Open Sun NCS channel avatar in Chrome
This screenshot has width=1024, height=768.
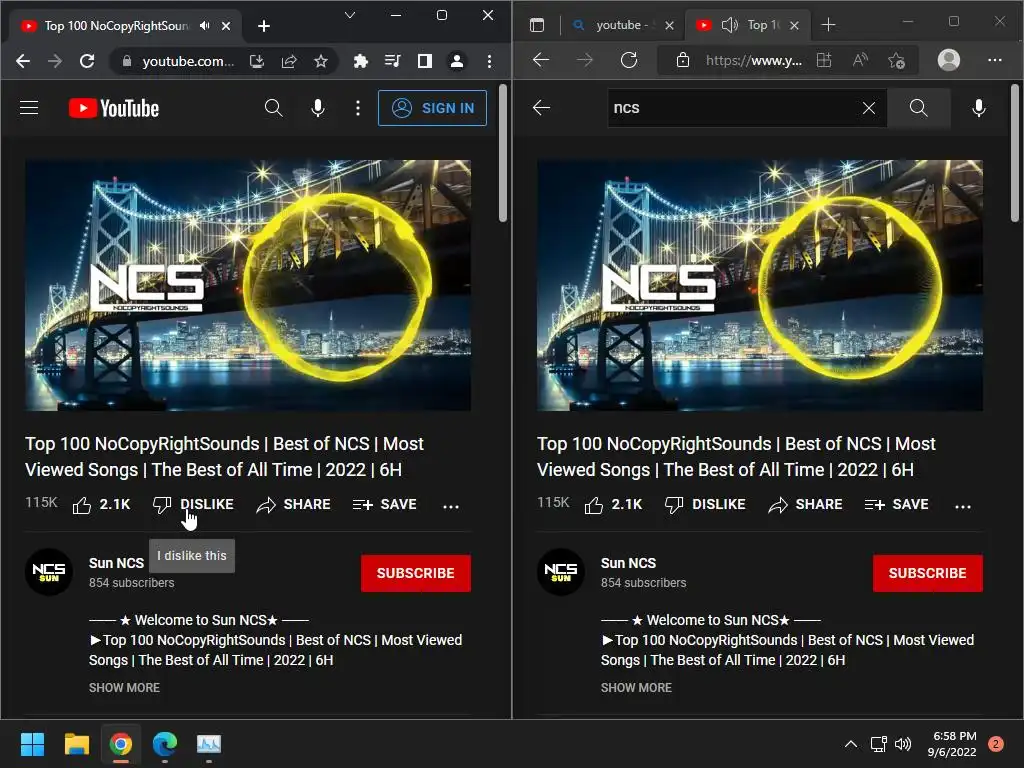[48, 572]
